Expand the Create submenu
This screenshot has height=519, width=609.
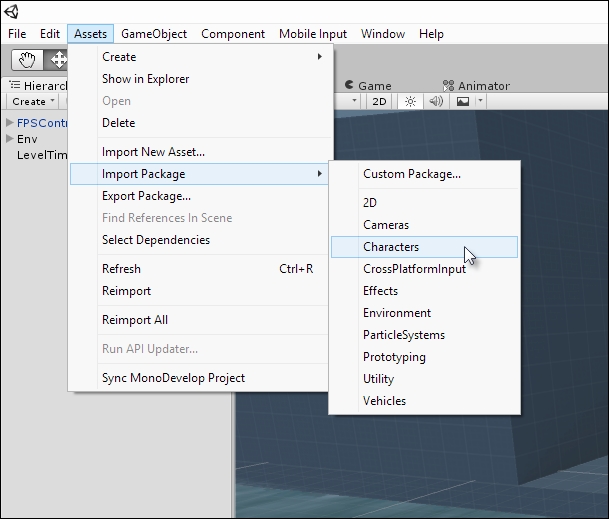coord(200,57)
